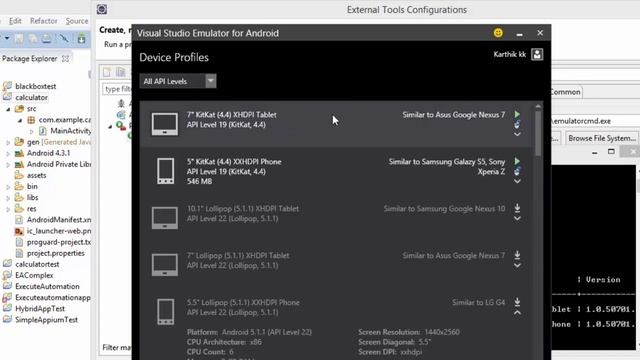Select the 5.5" Lollipop phone device thumbnail

pos(166,311)
